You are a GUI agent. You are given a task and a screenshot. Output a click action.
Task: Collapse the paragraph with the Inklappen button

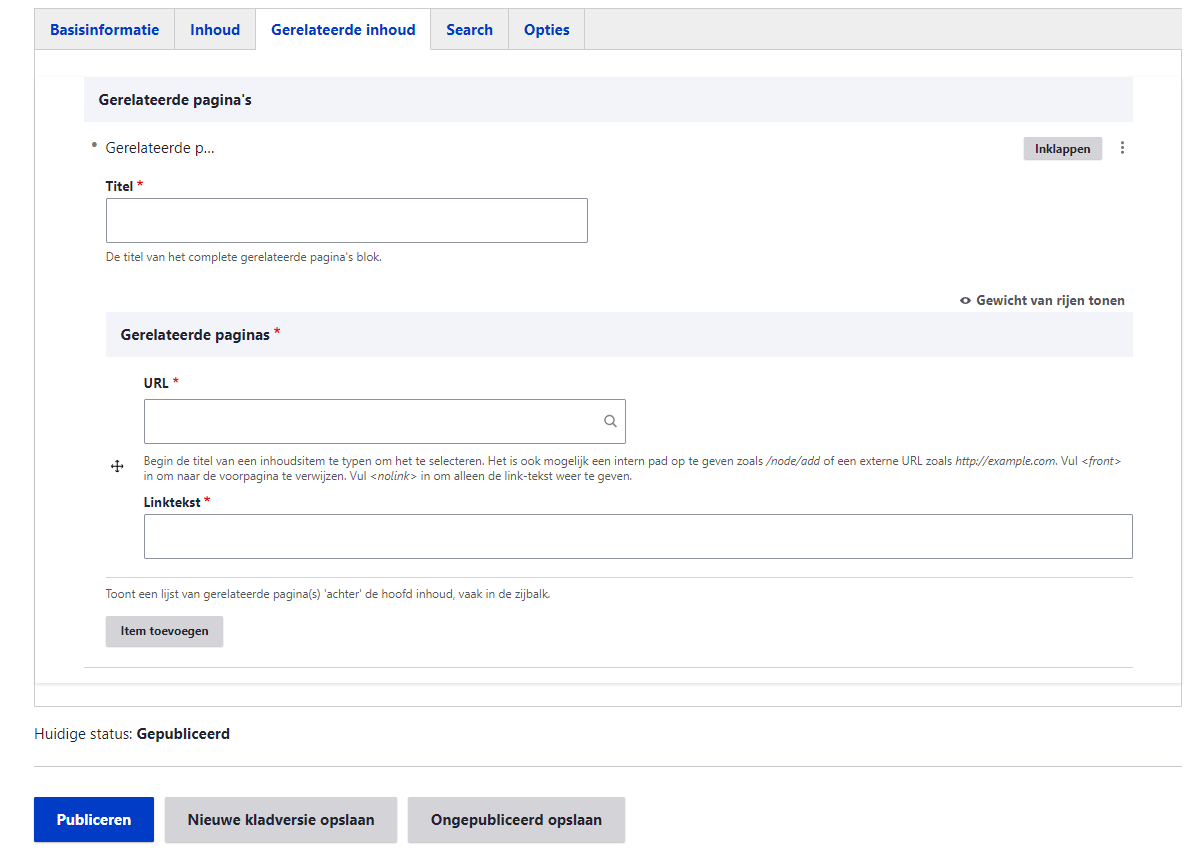pyautogui.click(x=1062, y=149)
